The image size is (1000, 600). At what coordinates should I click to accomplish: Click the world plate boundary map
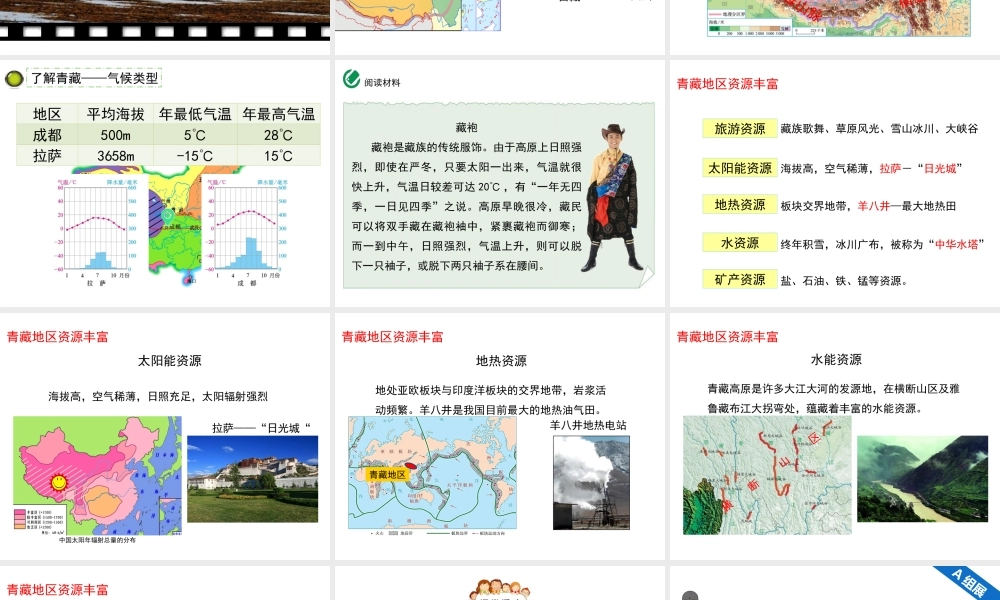[432, 473]
